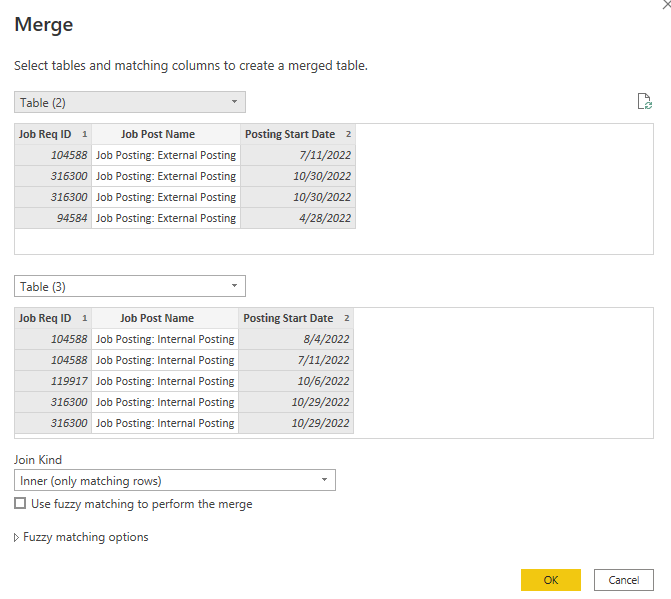
Task: Select Posting Start Date column in Table (3)
Action: pyautogui.click(x=296, y=318)
